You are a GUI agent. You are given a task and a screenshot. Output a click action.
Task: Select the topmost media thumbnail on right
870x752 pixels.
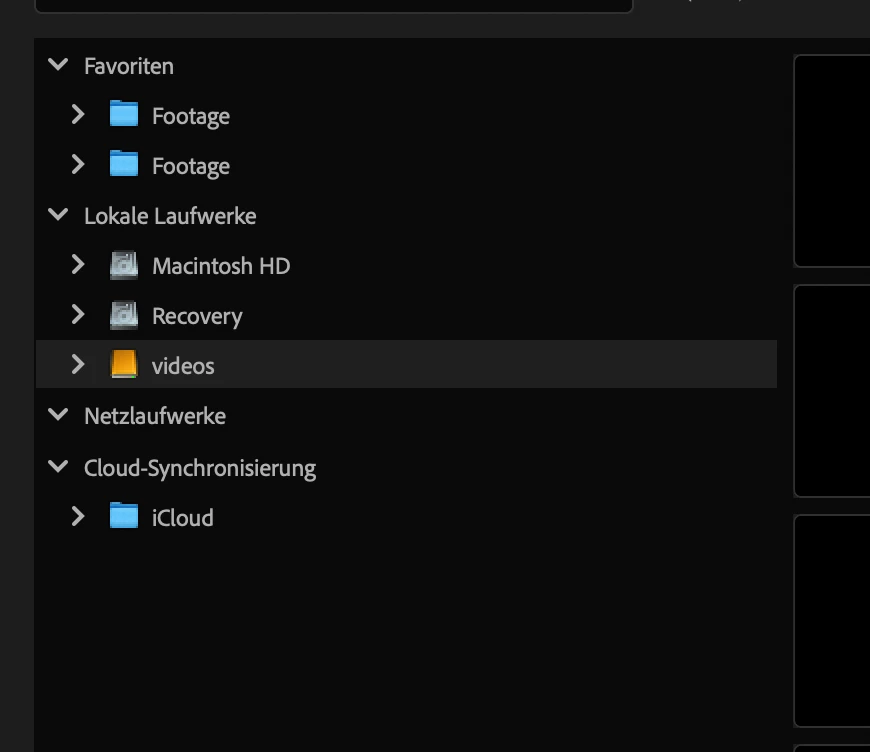click(x=832, y=161)
